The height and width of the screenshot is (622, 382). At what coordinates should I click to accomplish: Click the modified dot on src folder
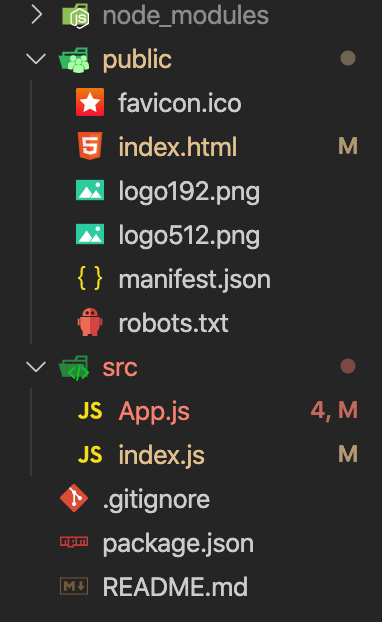click(348, 366)
